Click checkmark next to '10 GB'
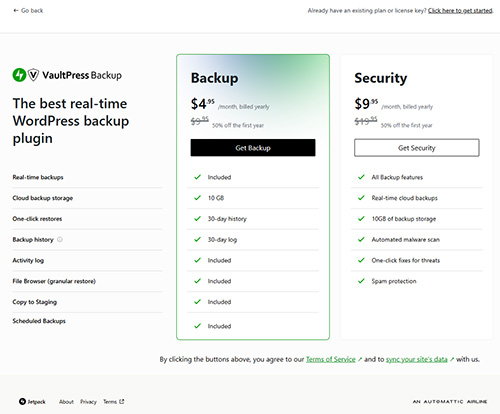 pyautogui.click(x=198, y=198)
